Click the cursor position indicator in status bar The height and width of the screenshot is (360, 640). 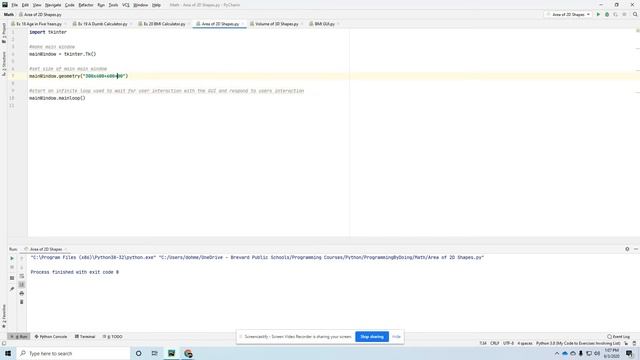(483, 343)
